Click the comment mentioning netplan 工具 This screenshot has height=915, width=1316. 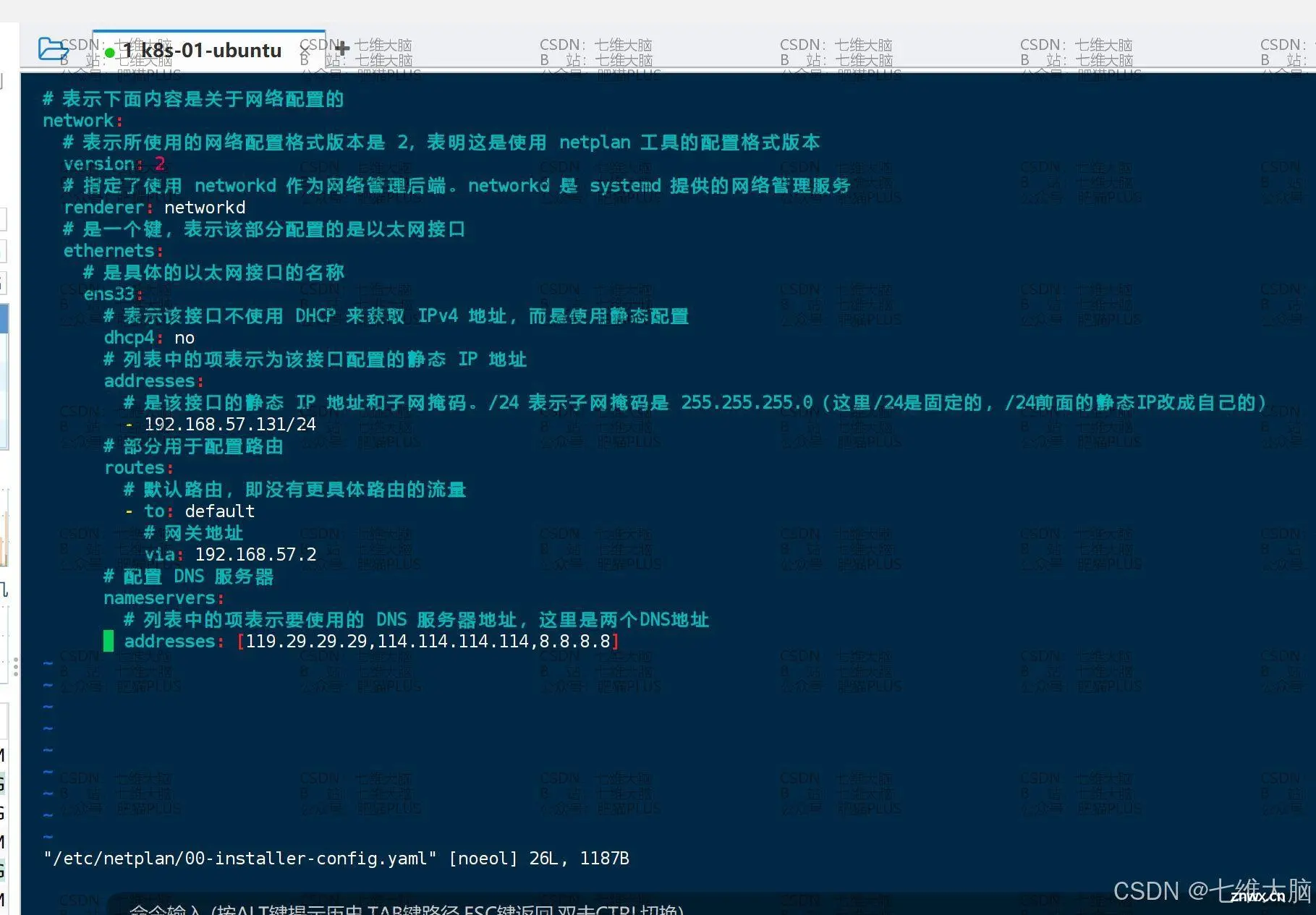click(x=441, y=142)
